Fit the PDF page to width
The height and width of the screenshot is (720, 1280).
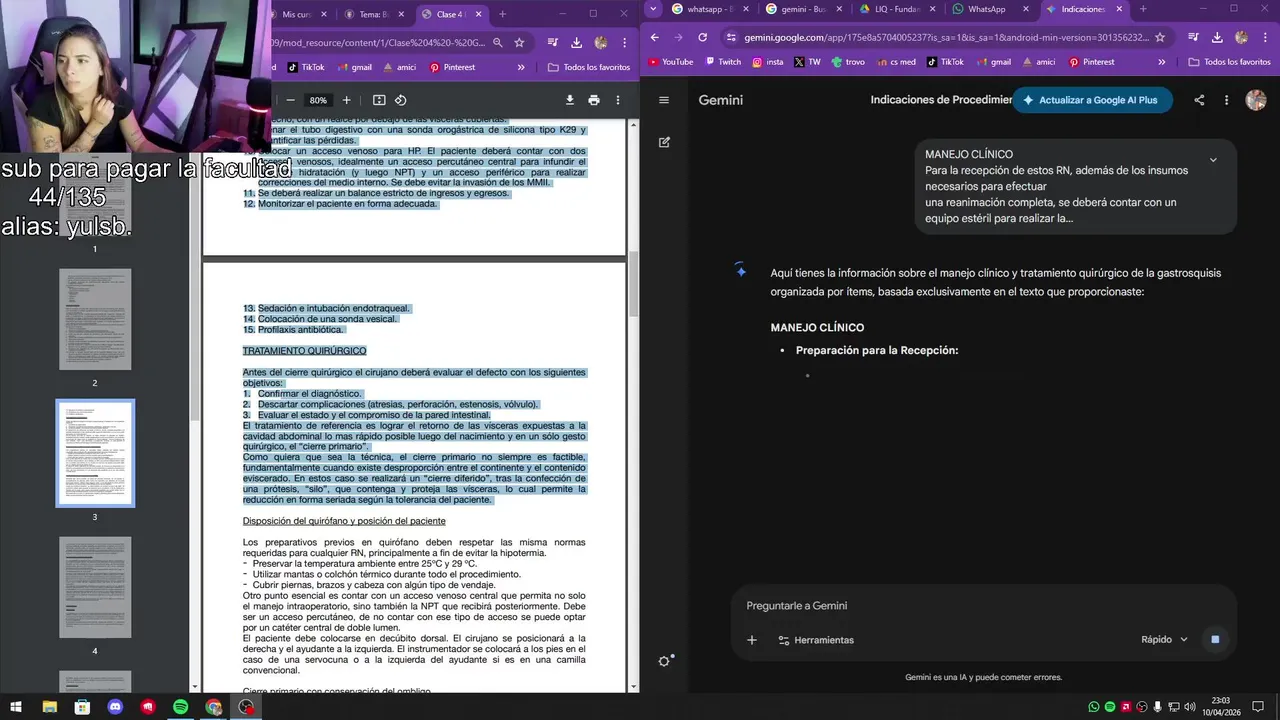(379, 100)
